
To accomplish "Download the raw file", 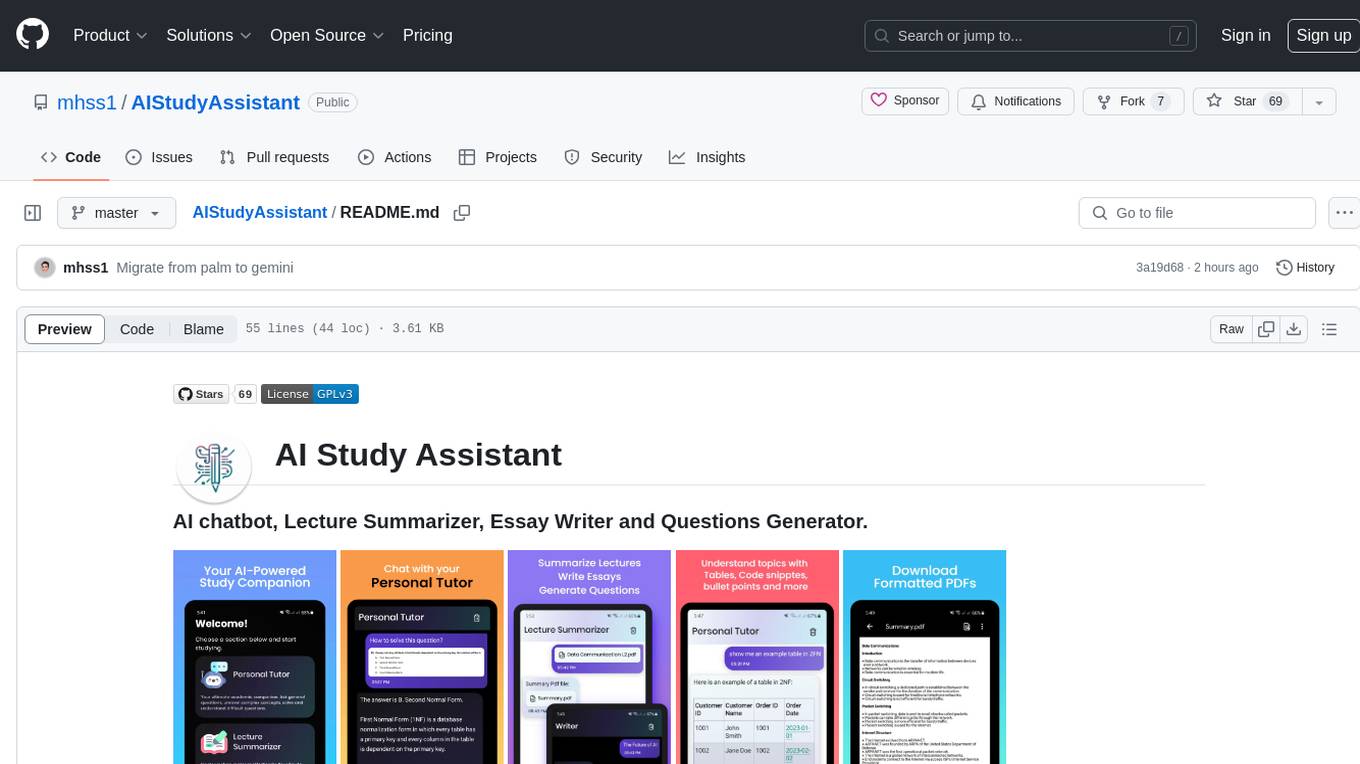I will (1293, 329).
